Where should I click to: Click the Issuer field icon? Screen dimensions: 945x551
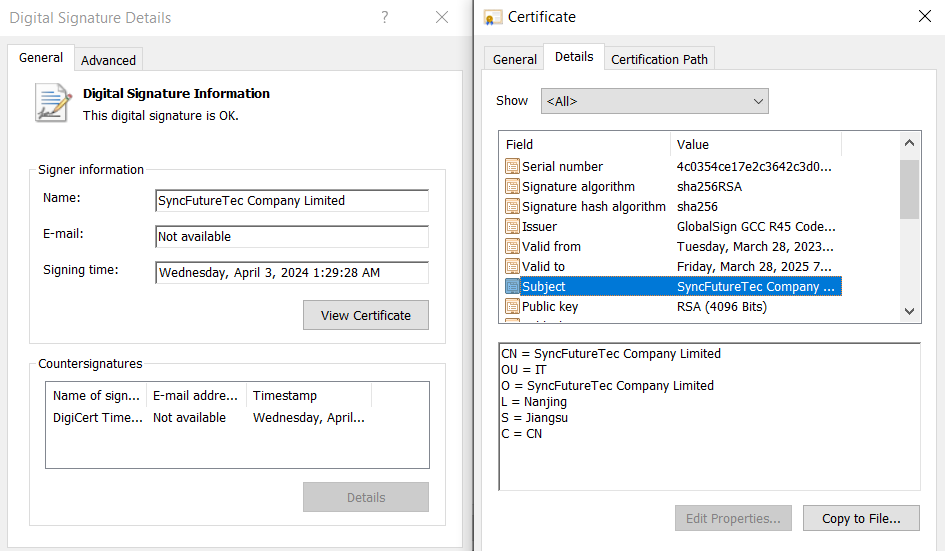coord(512,227)
